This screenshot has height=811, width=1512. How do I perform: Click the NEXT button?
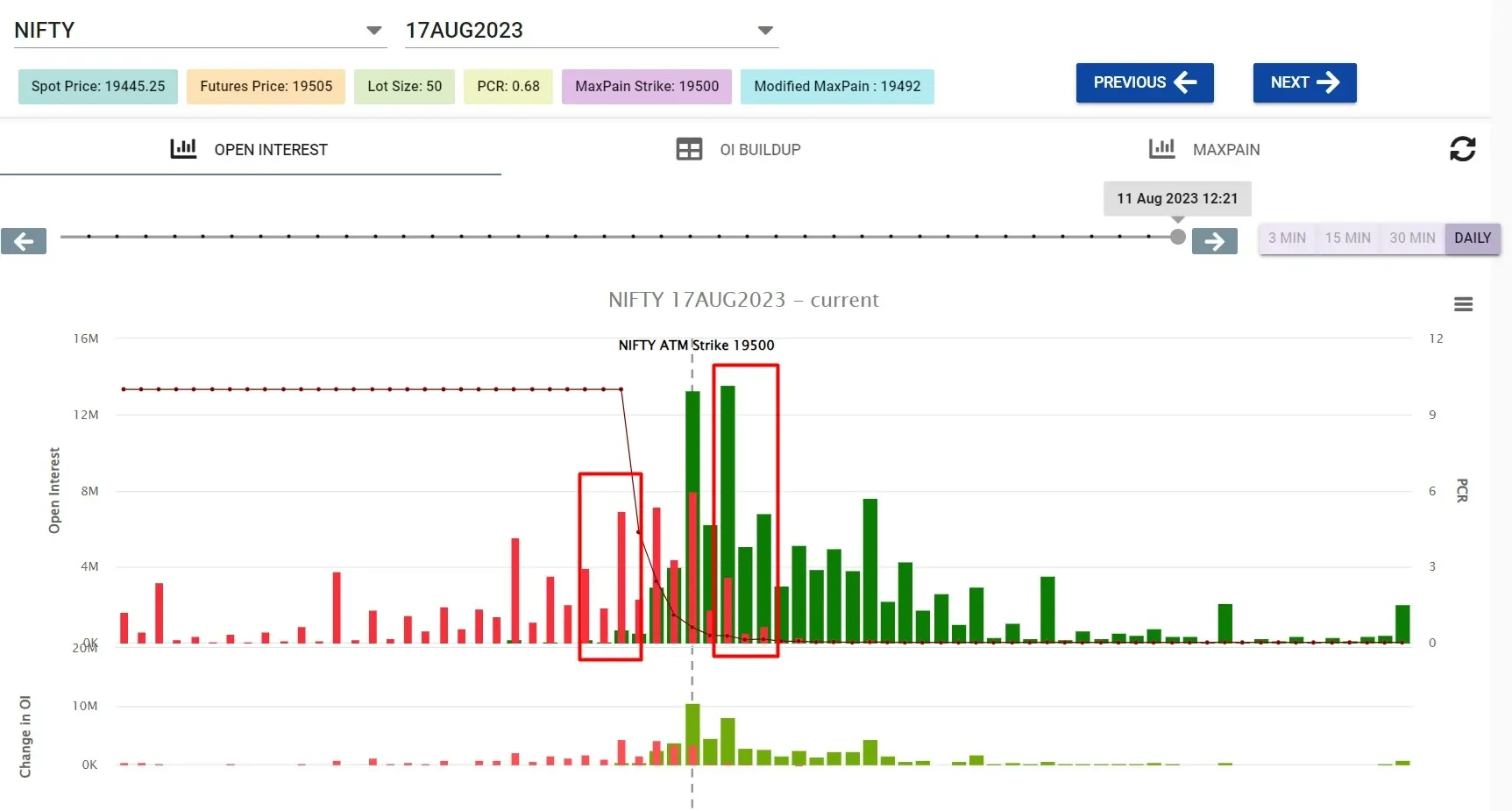pos(1304,82)
